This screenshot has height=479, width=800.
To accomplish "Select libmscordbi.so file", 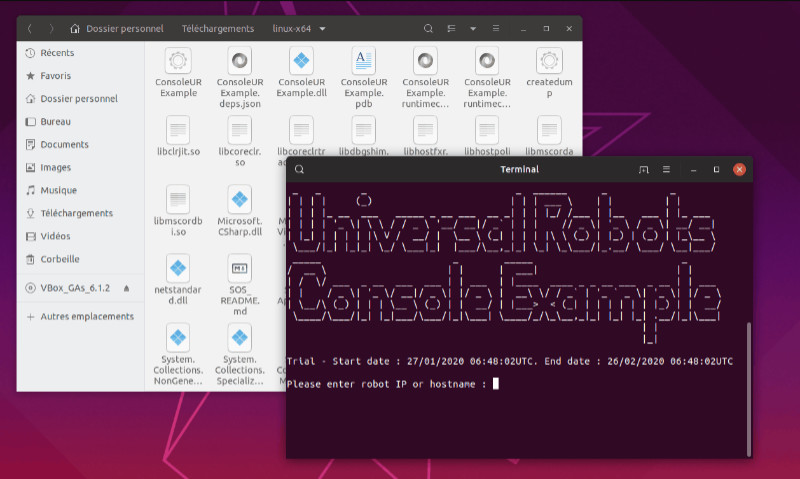I will [x=178, y=211].
